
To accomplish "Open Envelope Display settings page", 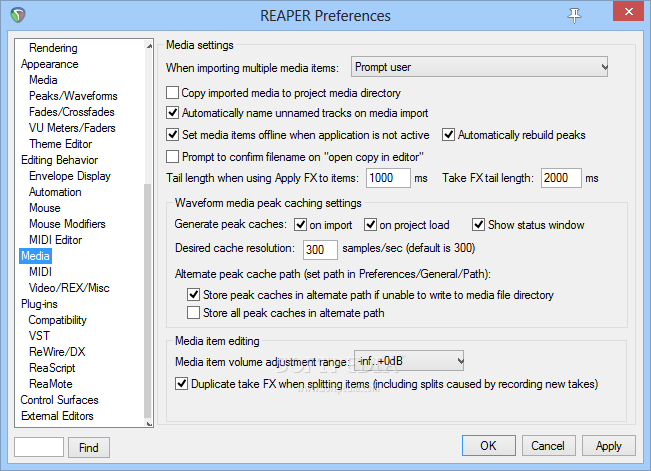I will (70, 176).
